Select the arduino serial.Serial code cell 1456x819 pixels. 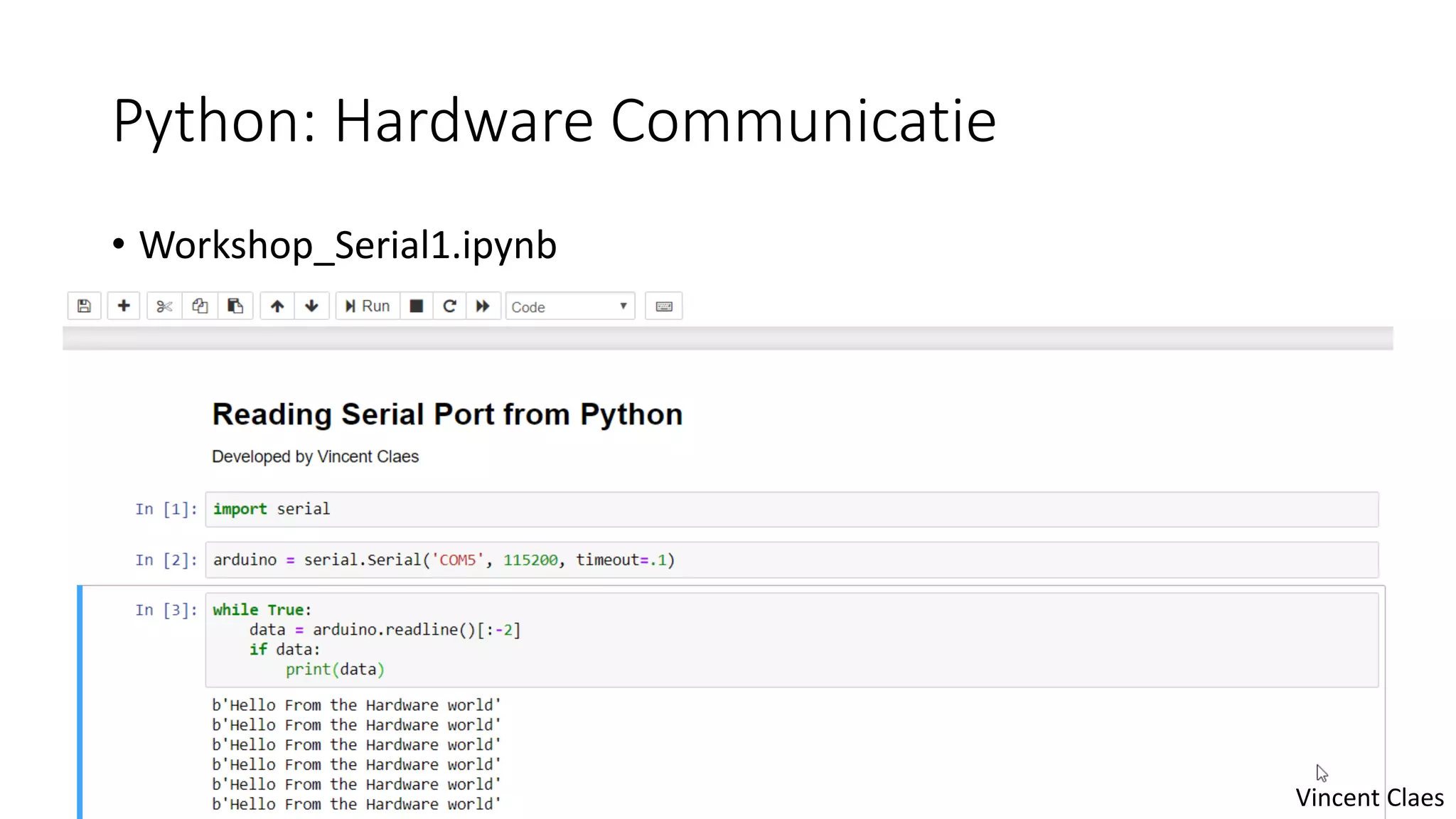click(x=791, y=560)
